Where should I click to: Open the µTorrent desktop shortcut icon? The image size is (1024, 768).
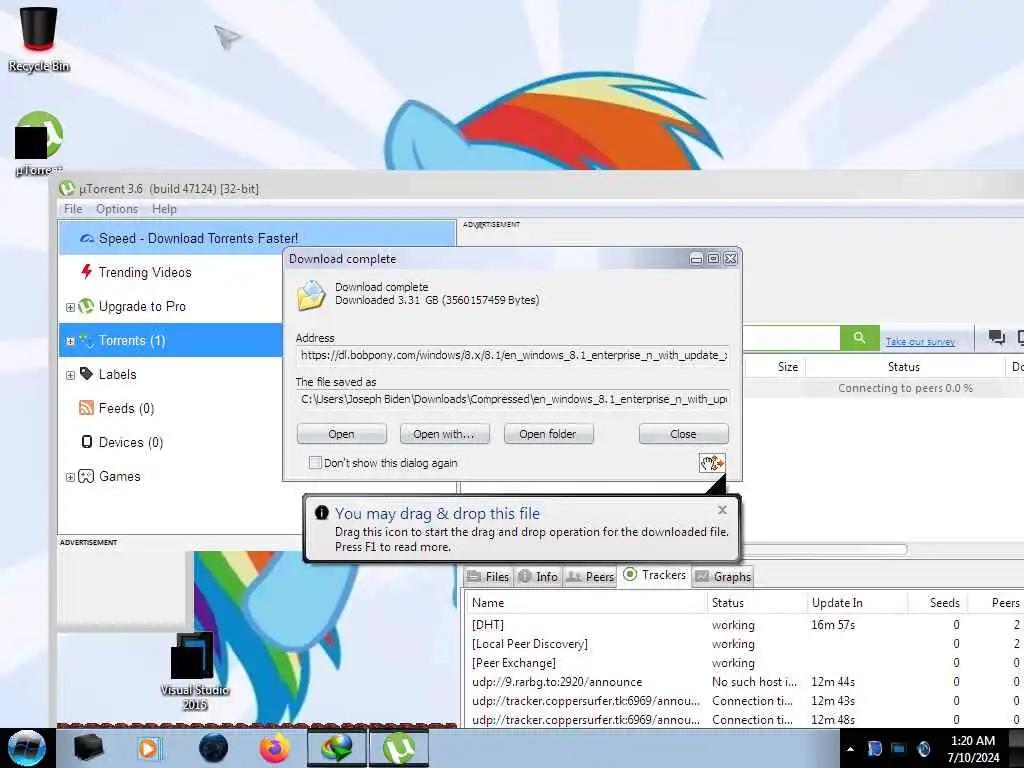39,142
